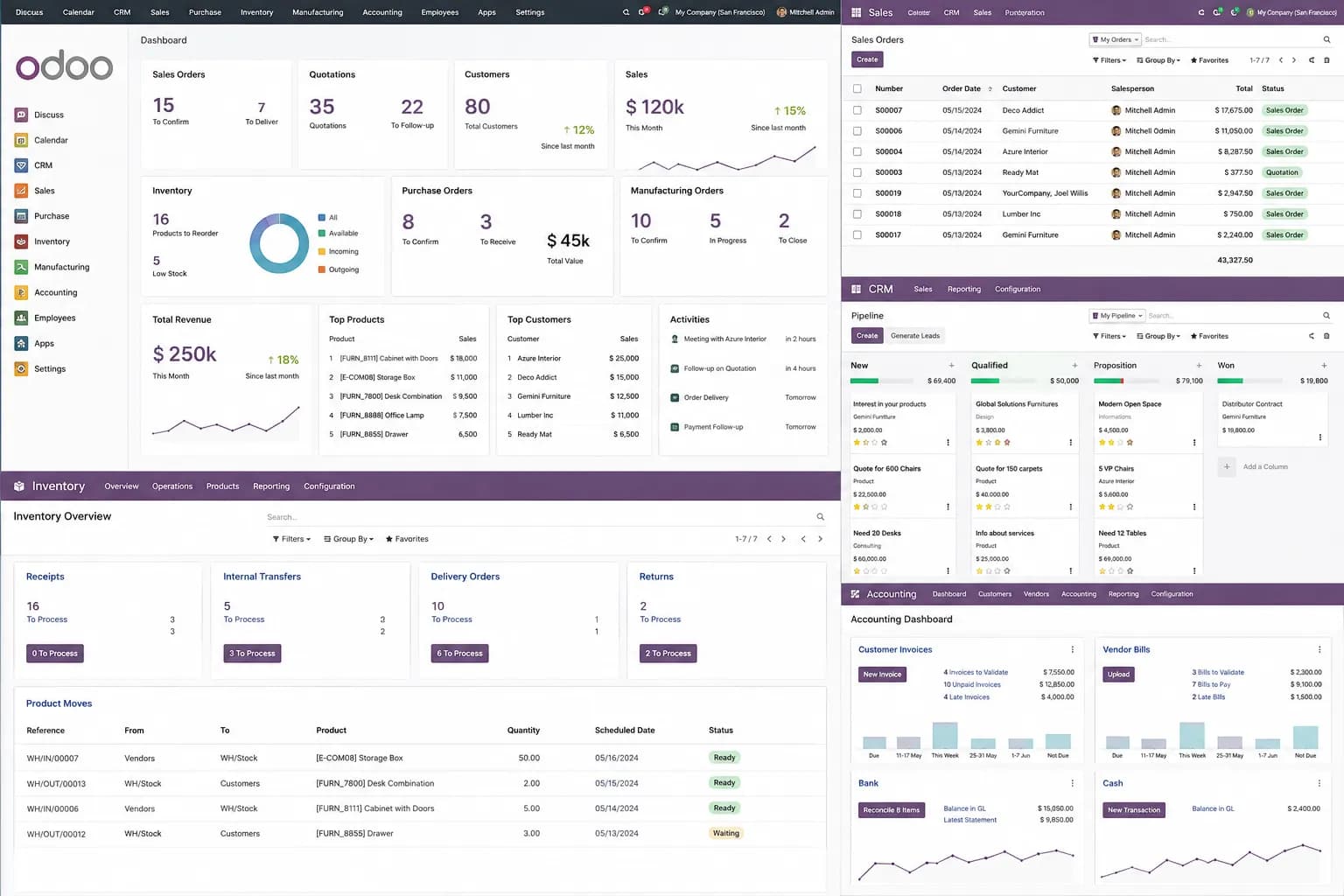Click the Inventory donut chart
Image resolution: width=1344 pixels, height=896 pixels.
pos(279,243)
